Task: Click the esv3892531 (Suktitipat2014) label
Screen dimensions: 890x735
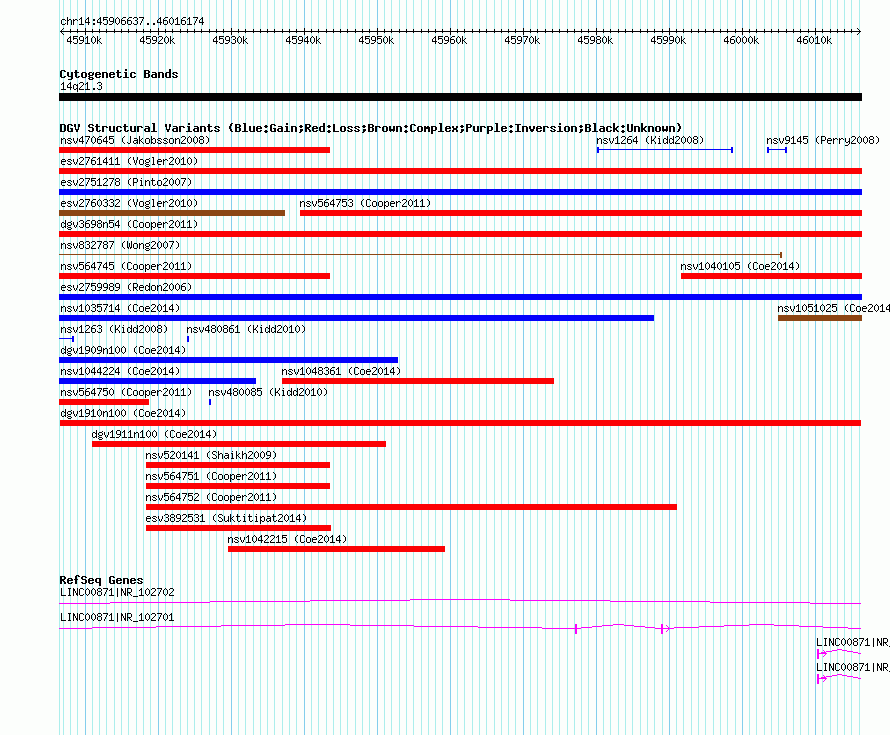Action: [x=226, y=518]
